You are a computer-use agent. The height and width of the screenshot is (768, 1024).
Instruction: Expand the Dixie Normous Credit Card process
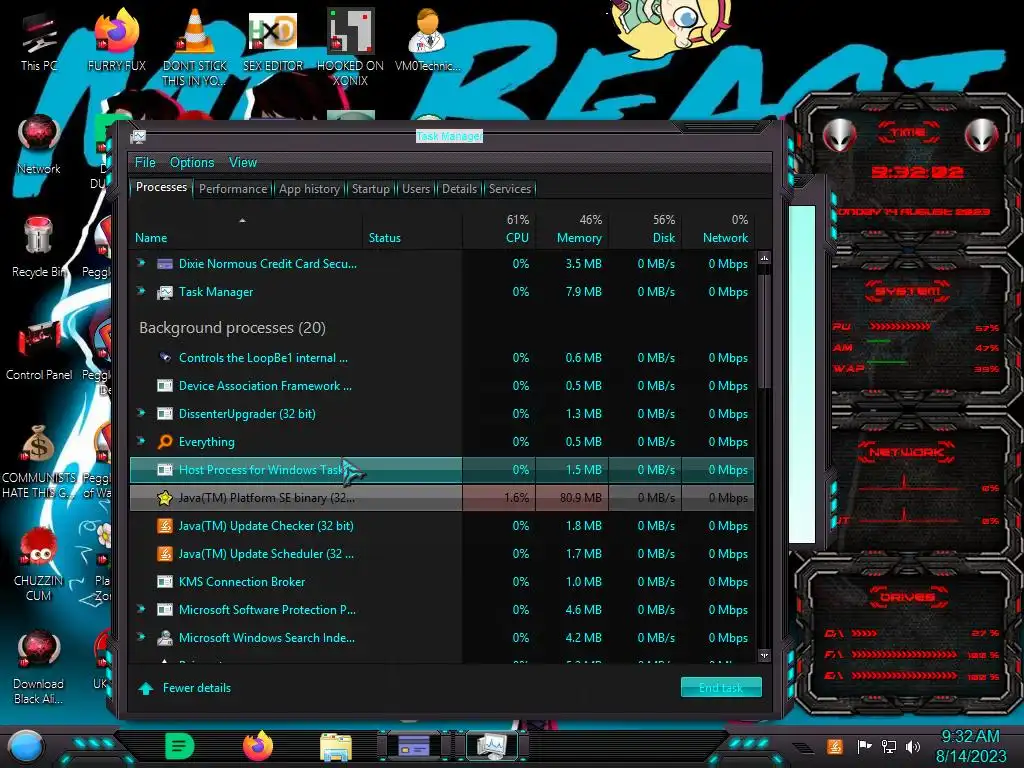point(140,263)
